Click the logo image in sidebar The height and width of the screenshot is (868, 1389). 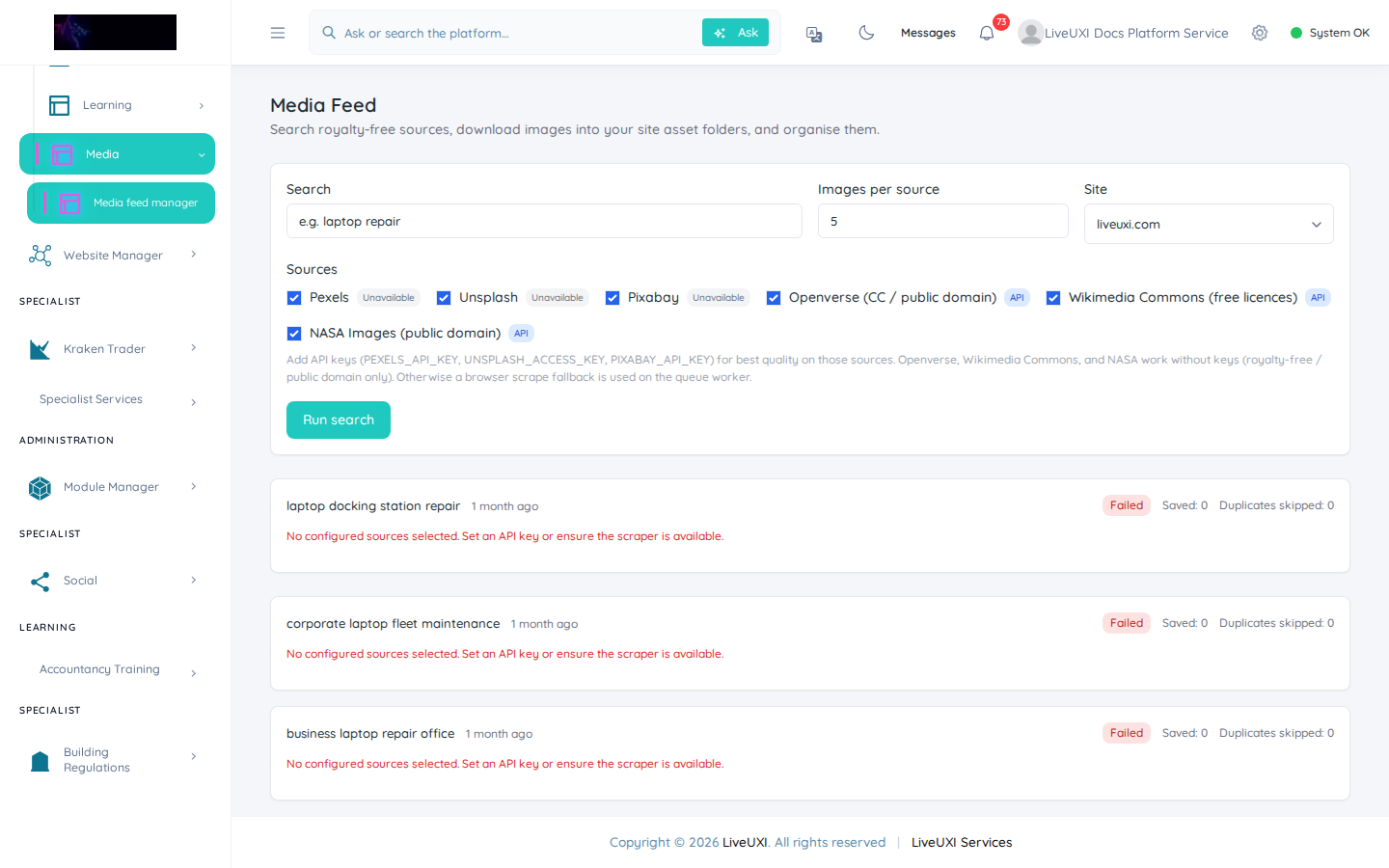(115, 32)
